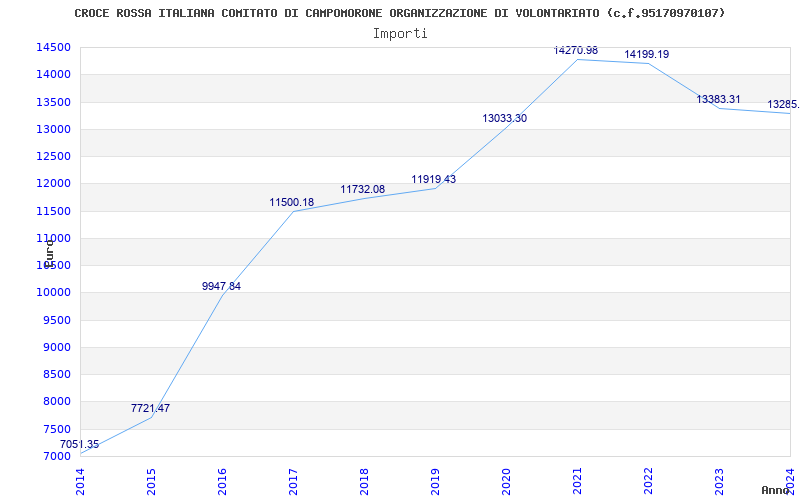Select data label 13033.30
This screenshot has width=800, height=500.
pyautogui.click(x=505, y=118)
